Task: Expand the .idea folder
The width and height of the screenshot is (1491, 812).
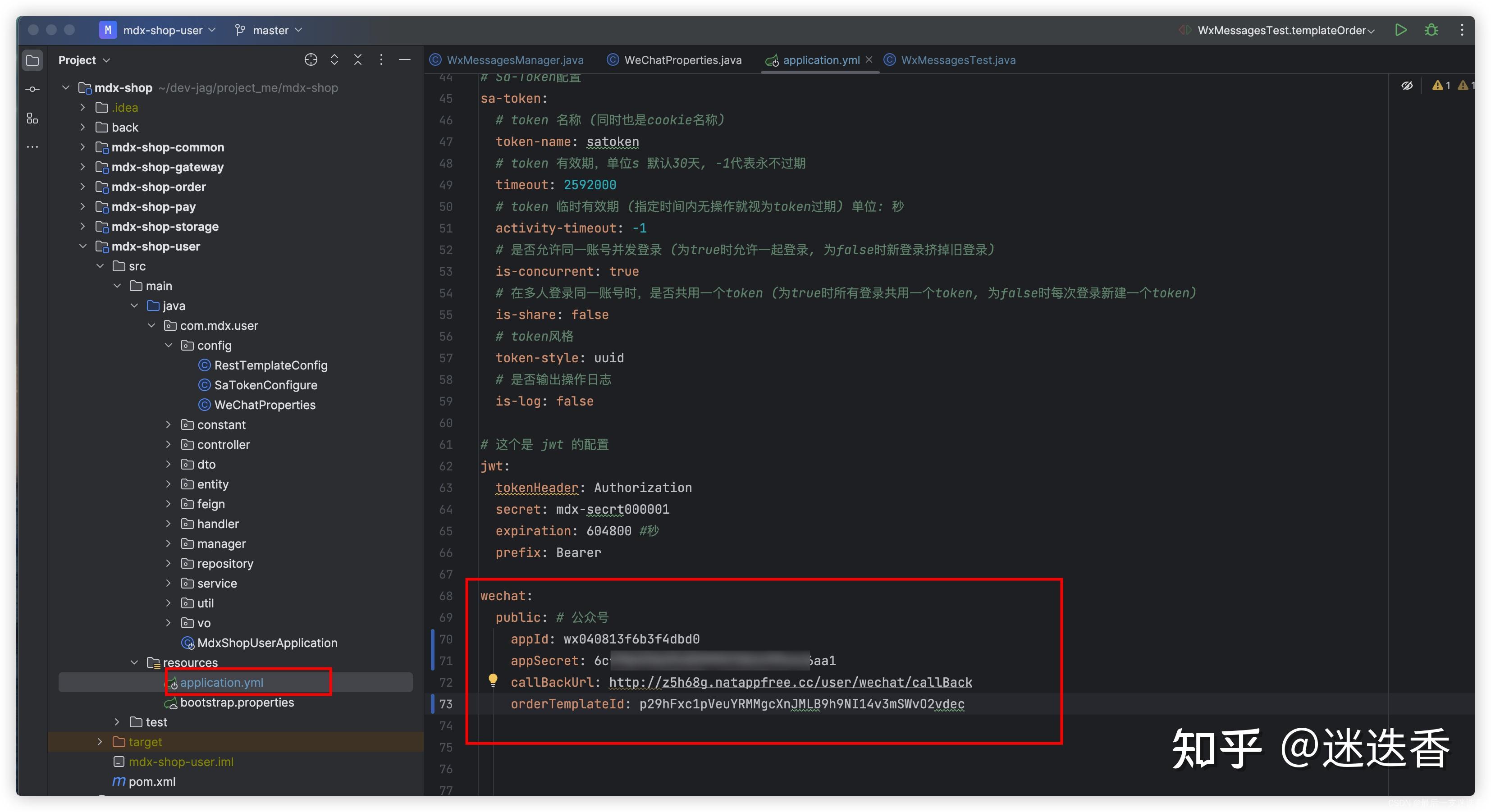Action: tap(83, 108)
